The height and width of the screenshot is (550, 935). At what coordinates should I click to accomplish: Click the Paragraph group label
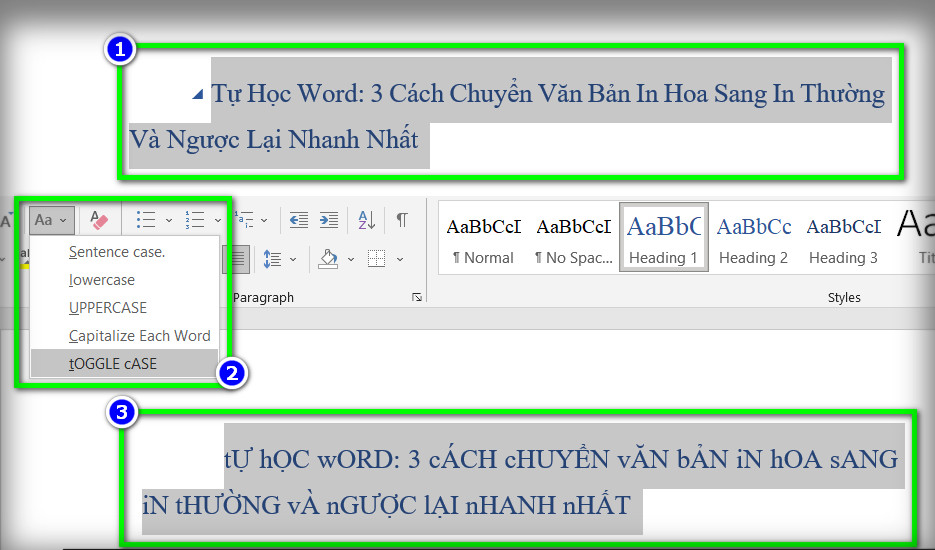click(264, 297)
